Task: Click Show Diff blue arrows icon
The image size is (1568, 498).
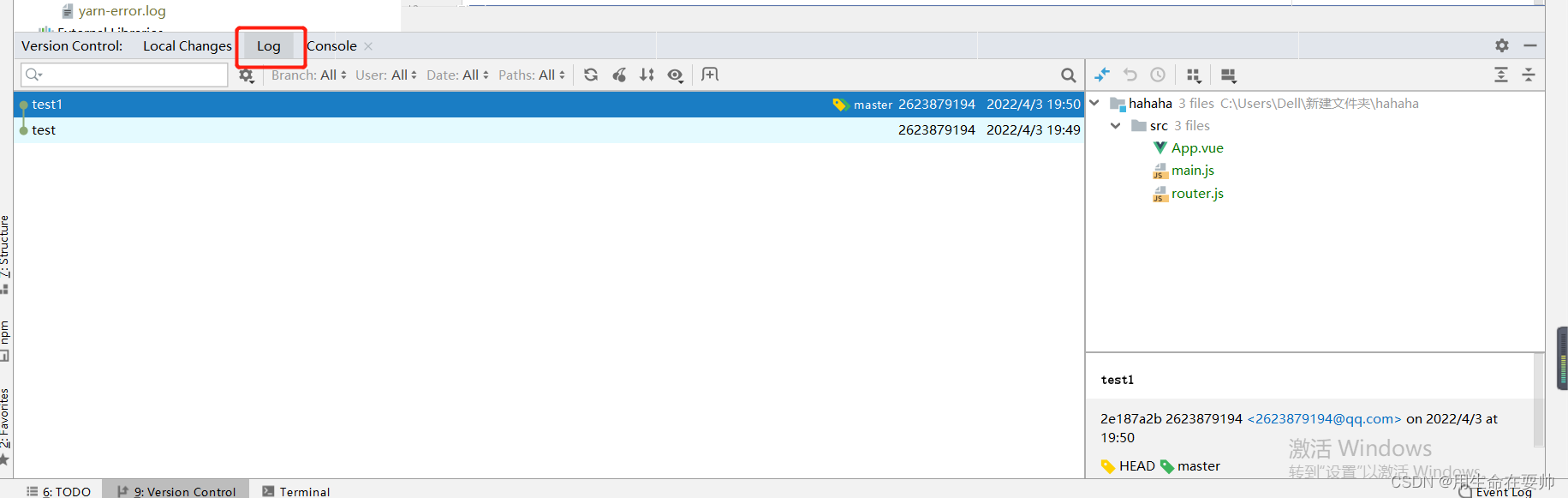Action: (1102, 75)
